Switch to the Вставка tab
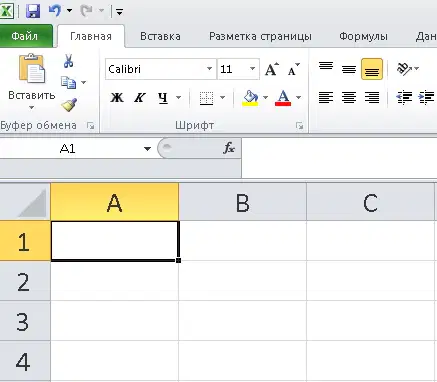This screenshot has height=382, width=437. pos(160,36)
